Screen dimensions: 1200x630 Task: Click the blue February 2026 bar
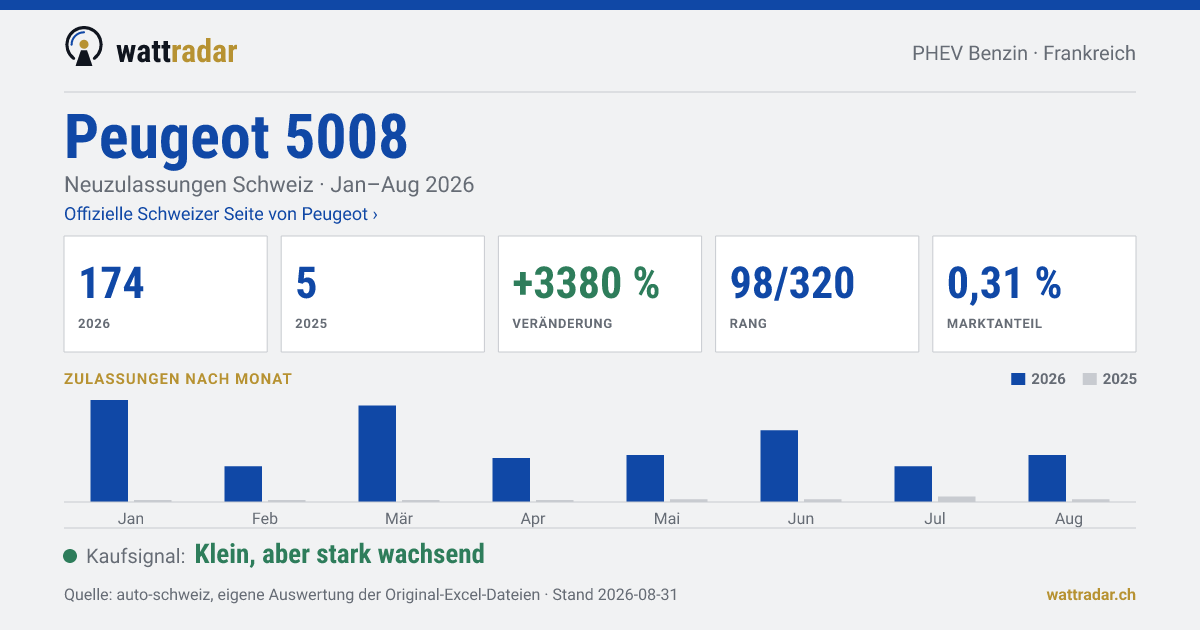point(243,484)
